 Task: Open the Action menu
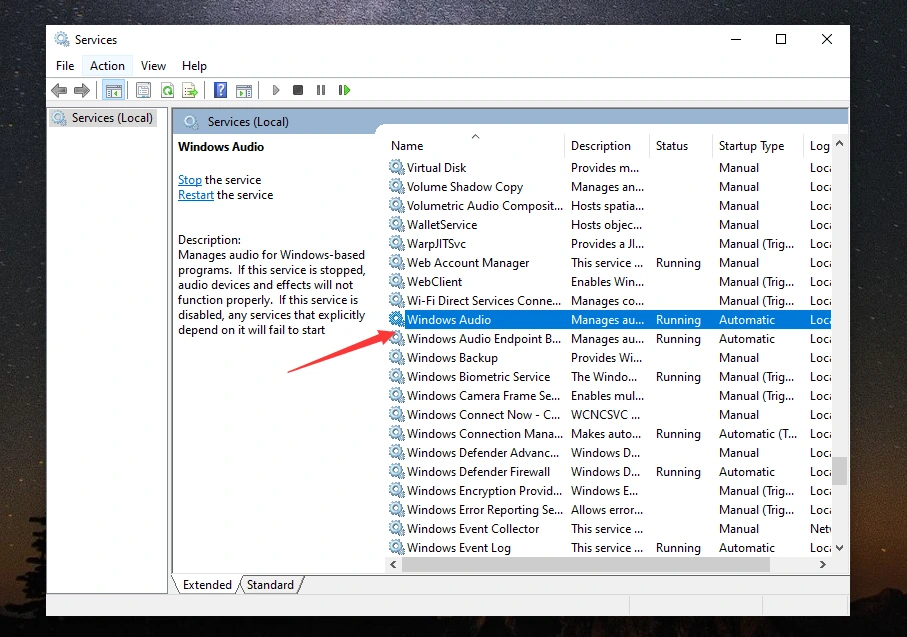[x=107, y=66]
